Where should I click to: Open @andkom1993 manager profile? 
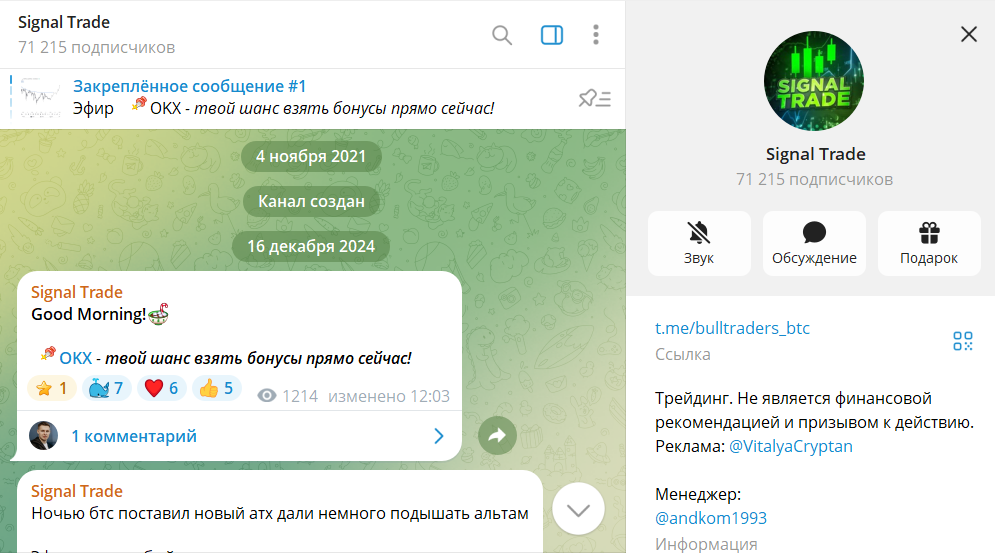[x=711, y=518]
